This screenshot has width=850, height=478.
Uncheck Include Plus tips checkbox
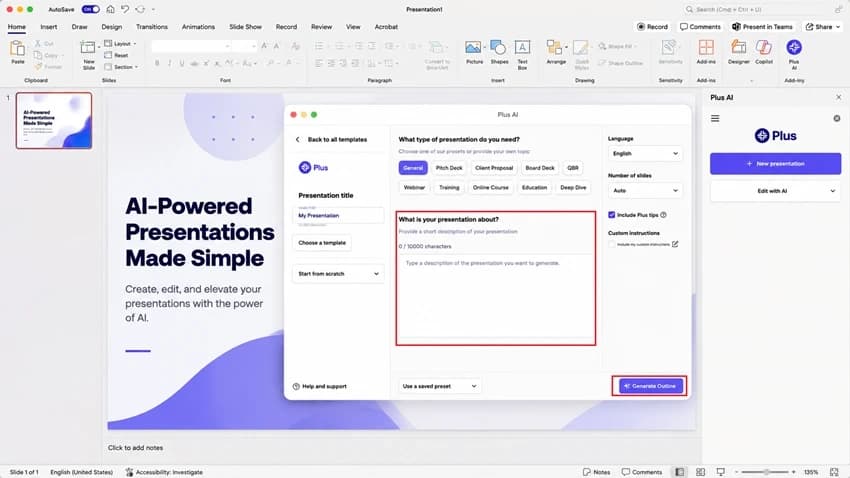click(611, 215)
